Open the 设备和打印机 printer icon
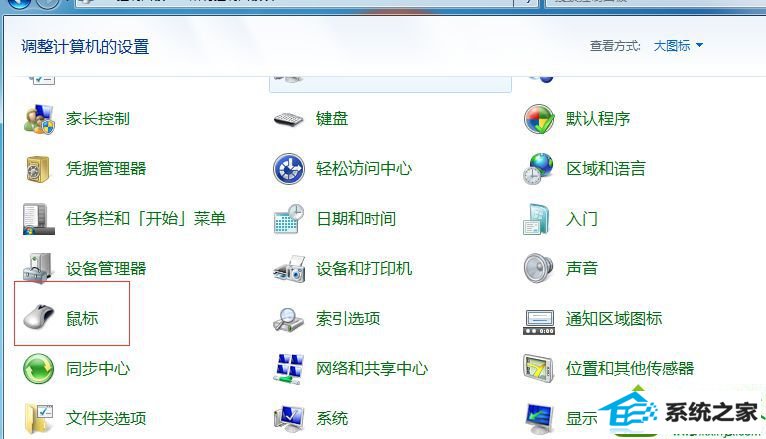 (x=289, y=269)
